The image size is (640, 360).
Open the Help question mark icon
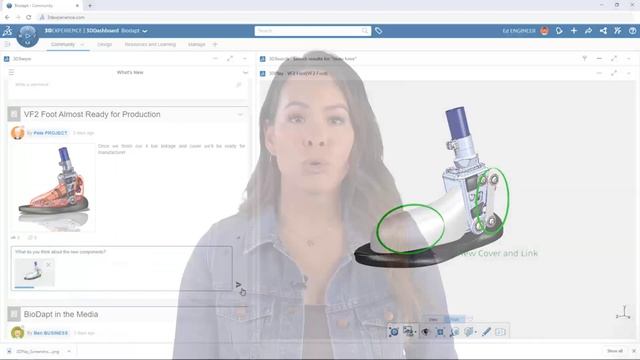632,31
